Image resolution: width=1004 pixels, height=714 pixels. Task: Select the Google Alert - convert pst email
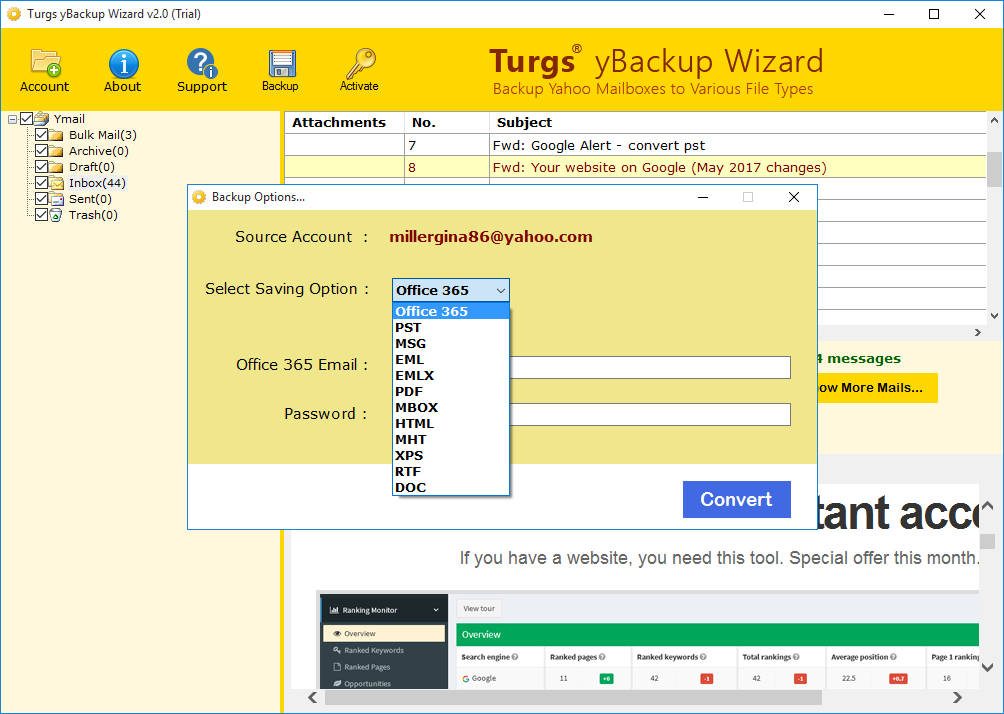point(635,145)
